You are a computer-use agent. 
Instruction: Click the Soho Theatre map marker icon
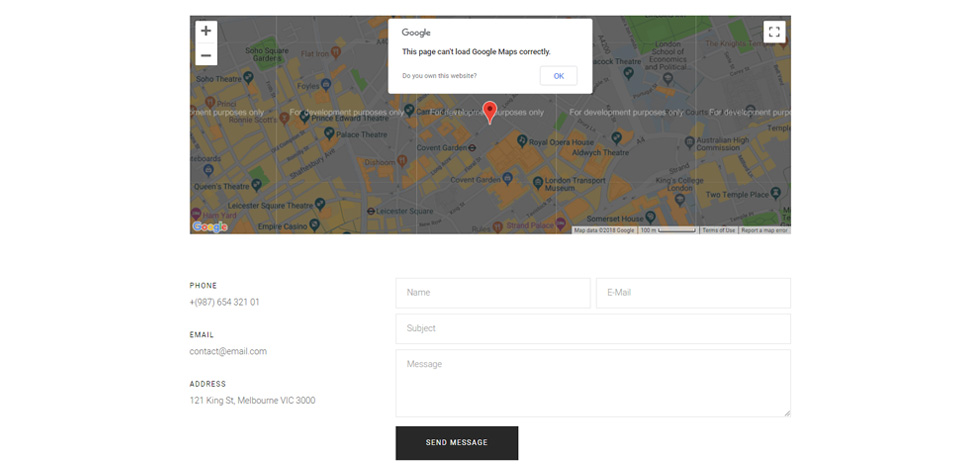coord(249,77)
